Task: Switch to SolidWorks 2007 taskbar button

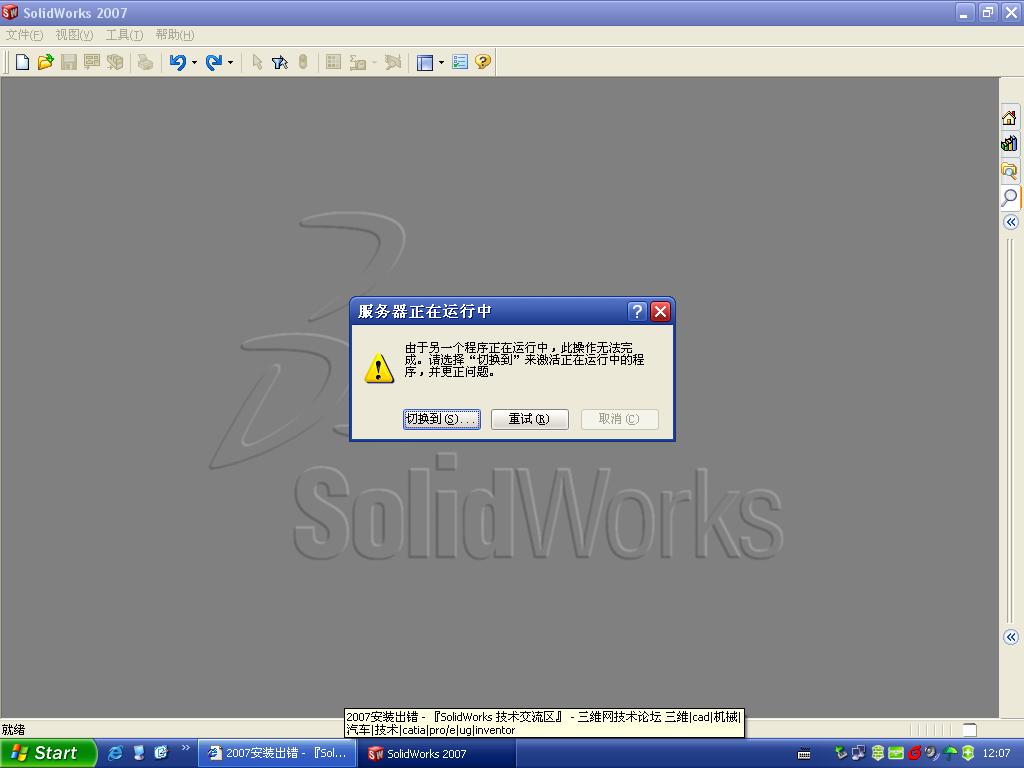Action: 438,753
